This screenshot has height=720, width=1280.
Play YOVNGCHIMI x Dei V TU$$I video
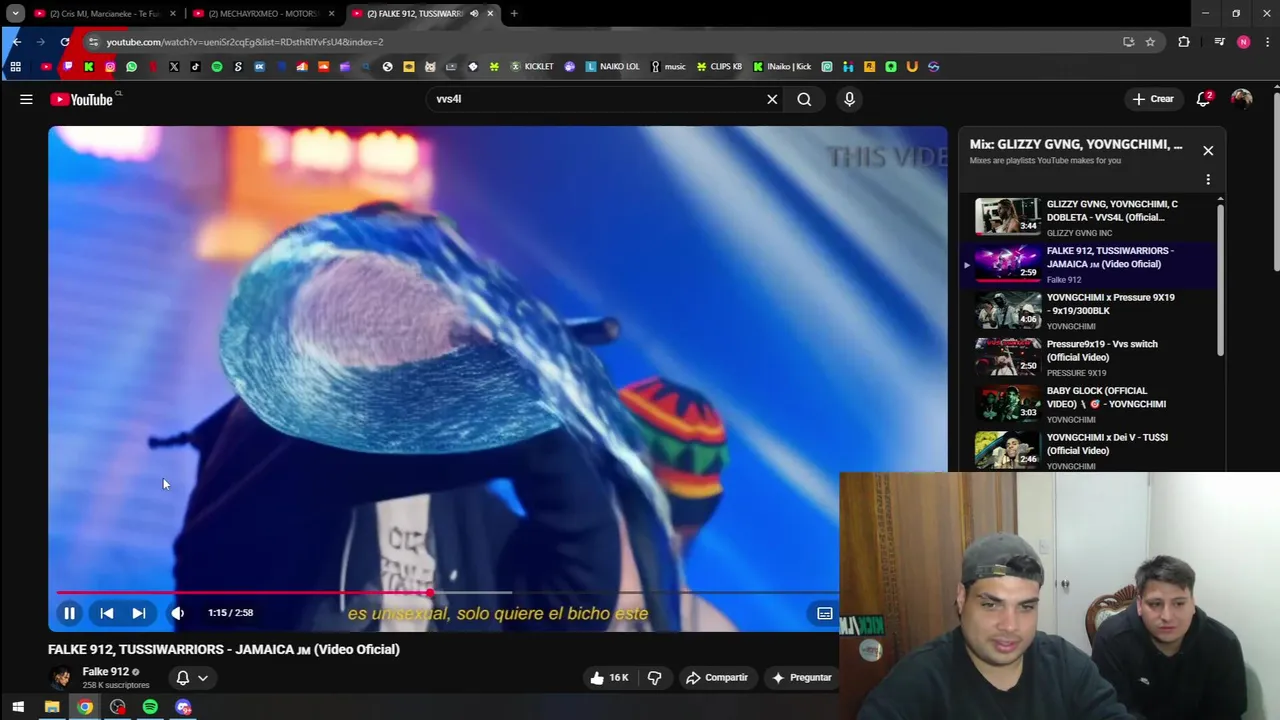click(1089, 450)
